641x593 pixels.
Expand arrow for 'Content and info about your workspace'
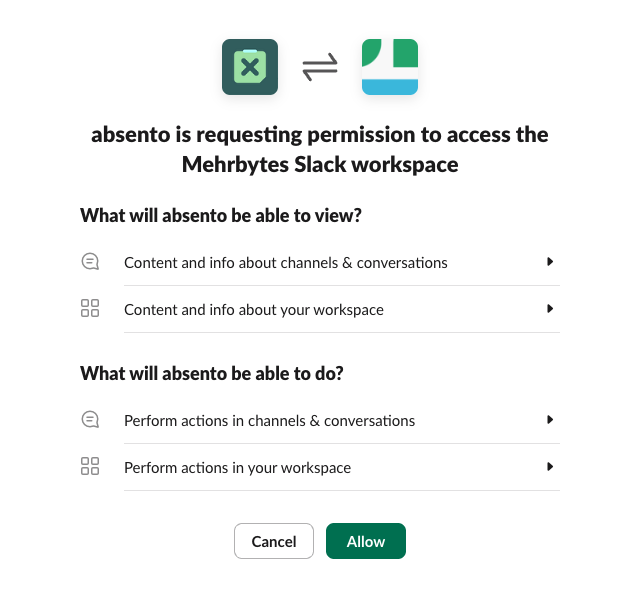click(550, 309)
